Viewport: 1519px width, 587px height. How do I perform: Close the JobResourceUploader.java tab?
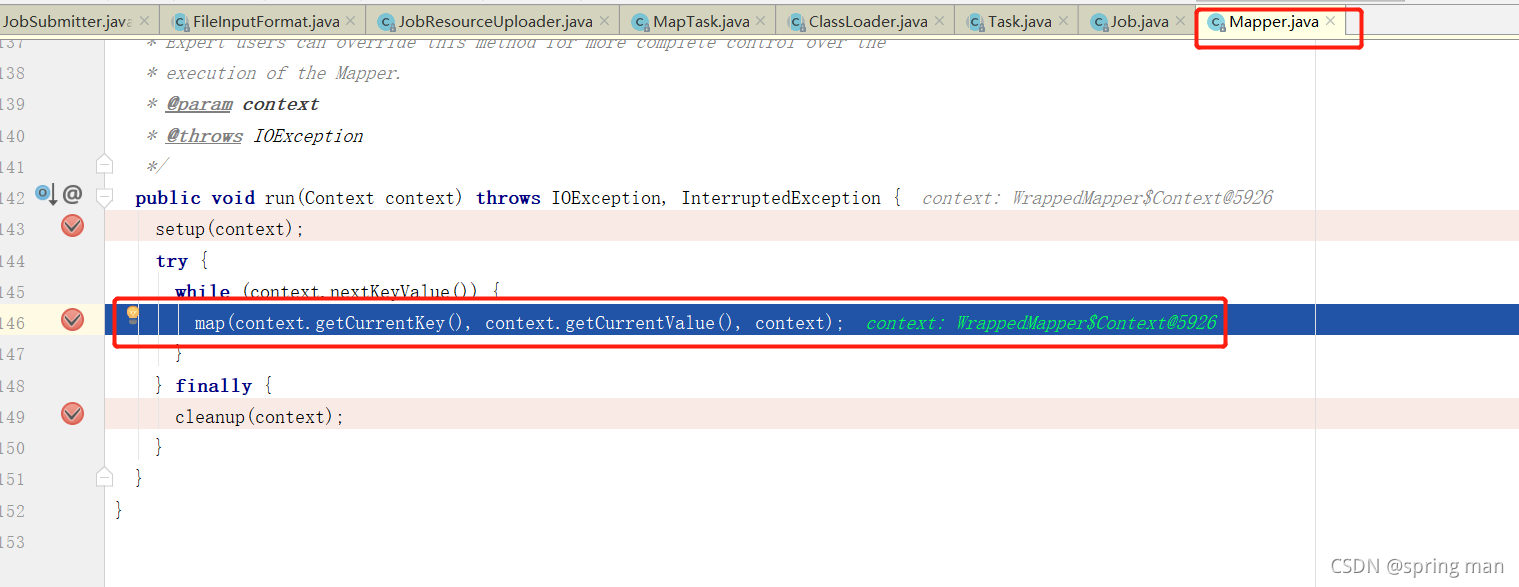(604, 21)
